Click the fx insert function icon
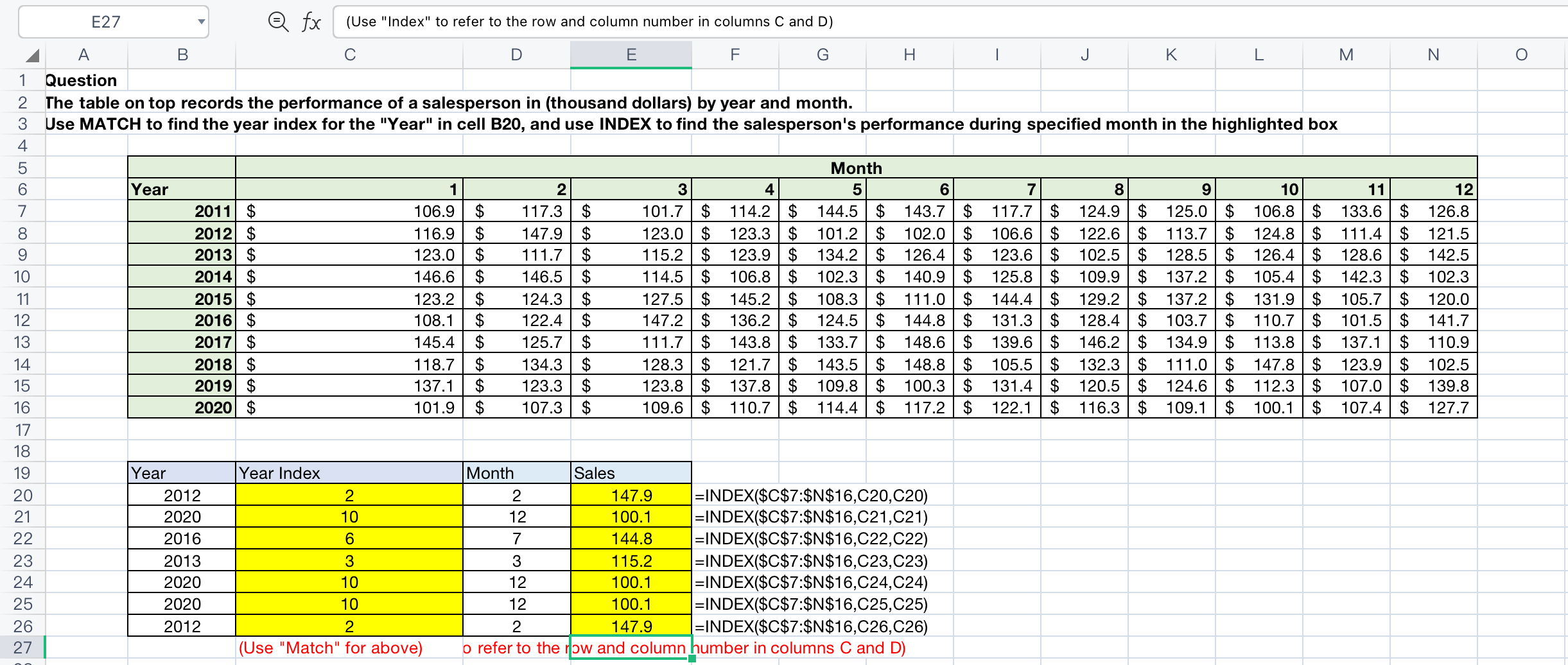Image resolution: width=1568 pixels, height=665 pixels. [311, 22]
